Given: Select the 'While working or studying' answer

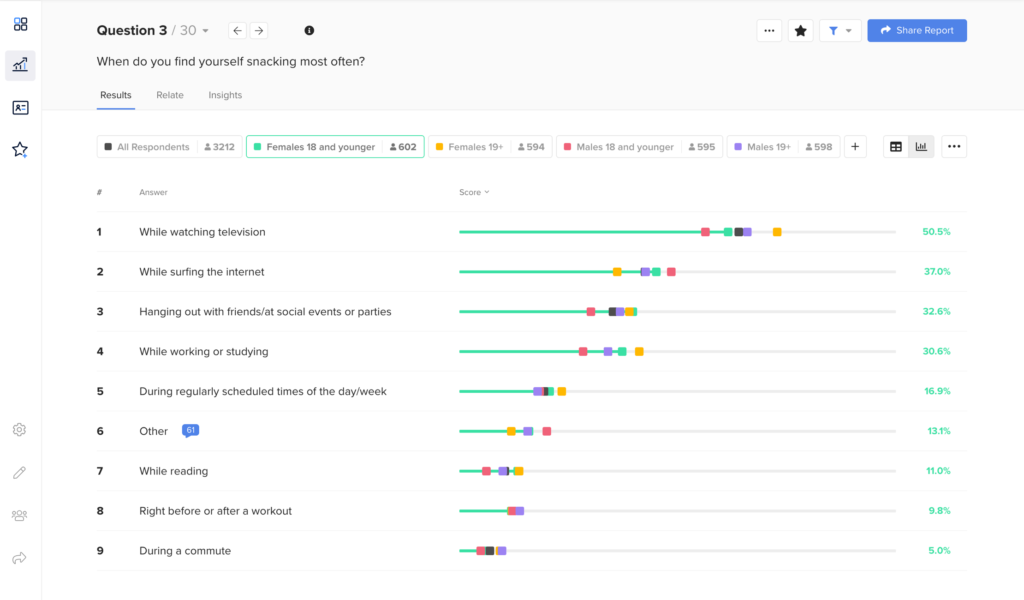Looking at the screenshot, I should click(204, 351).
